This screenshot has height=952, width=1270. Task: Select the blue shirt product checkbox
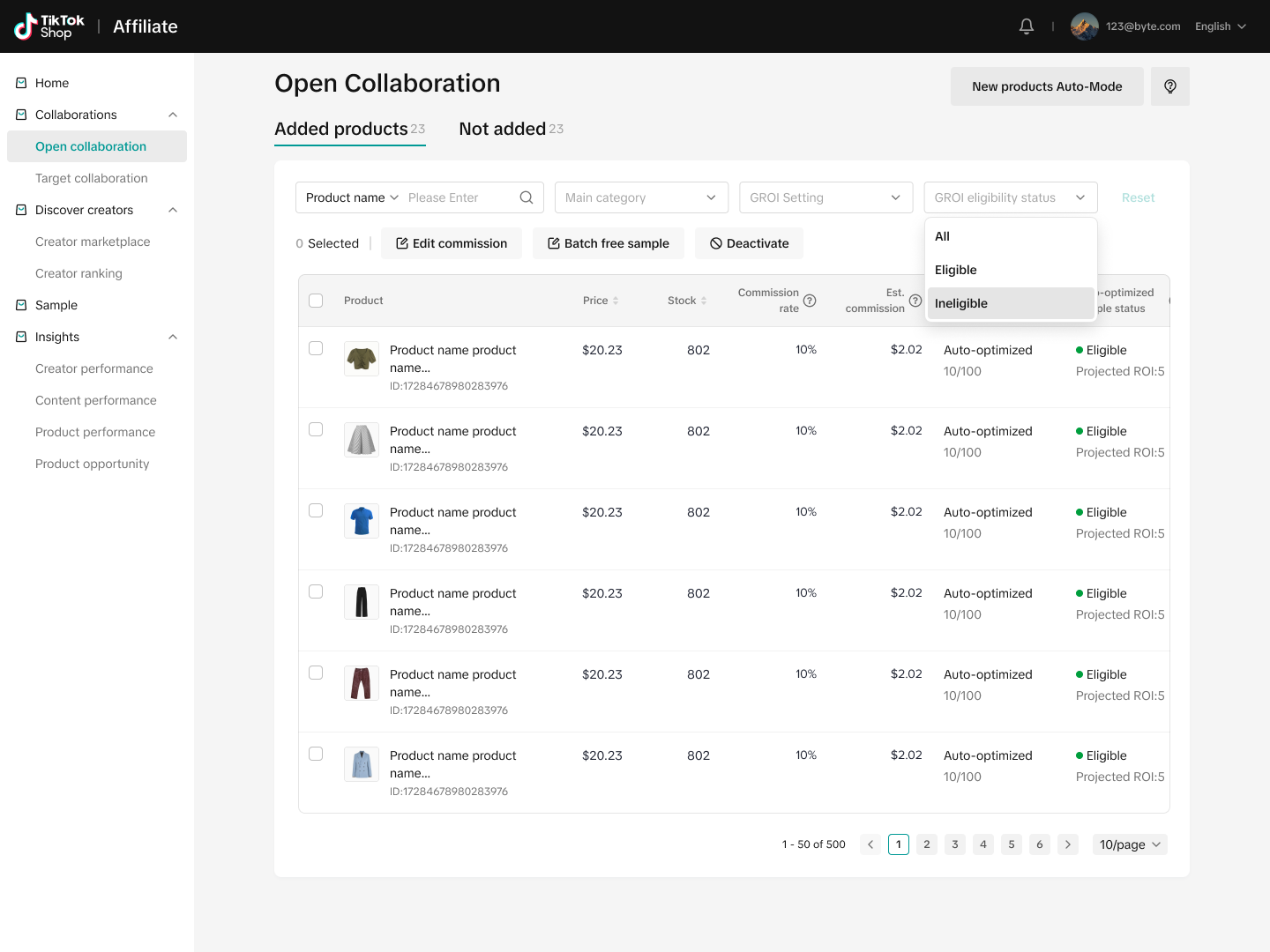(316, 510)
